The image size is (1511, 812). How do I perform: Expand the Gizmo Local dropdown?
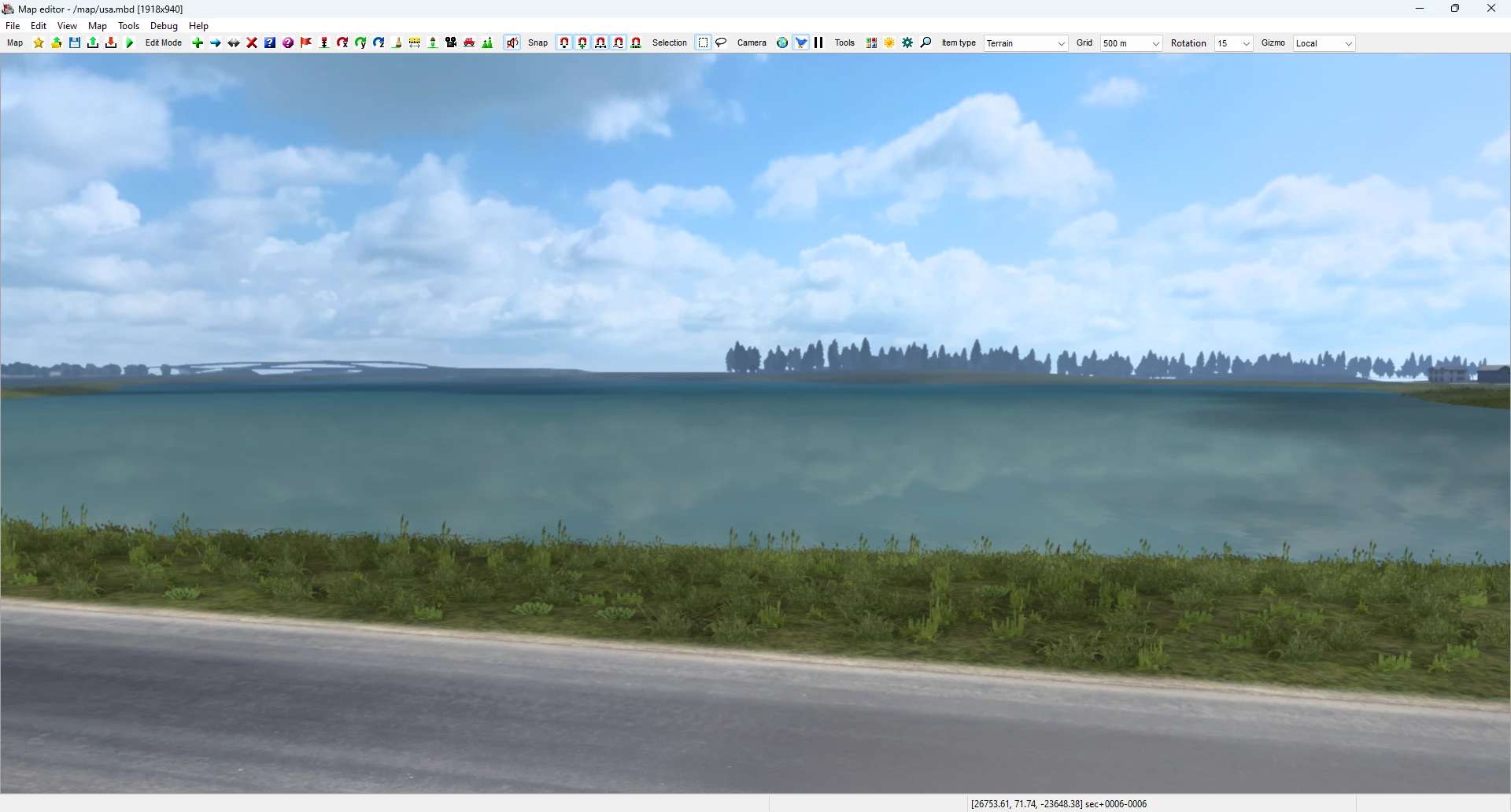point(1324,43)
